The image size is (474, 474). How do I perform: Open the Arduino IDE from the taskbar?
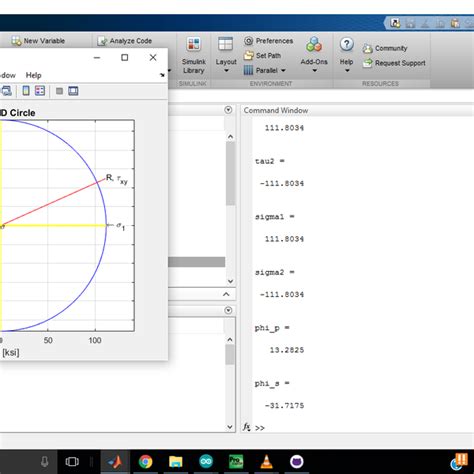coord(206,462)
